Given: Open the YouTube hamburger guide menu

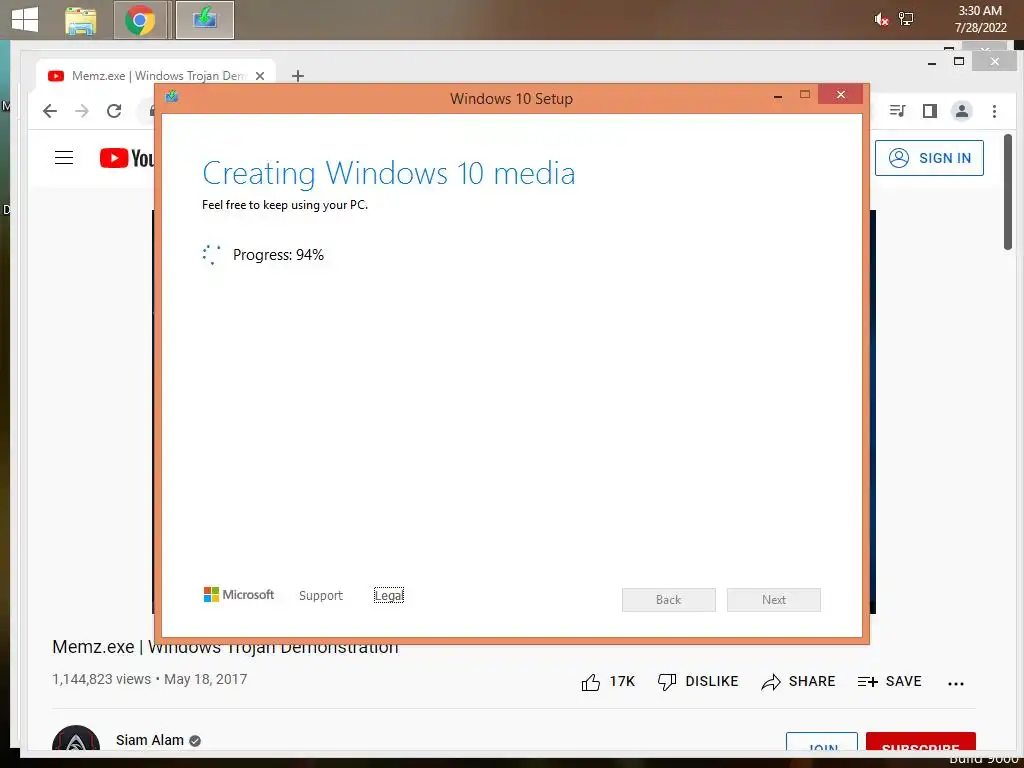Looking at the screenshot, I should (x=64, y=157).
